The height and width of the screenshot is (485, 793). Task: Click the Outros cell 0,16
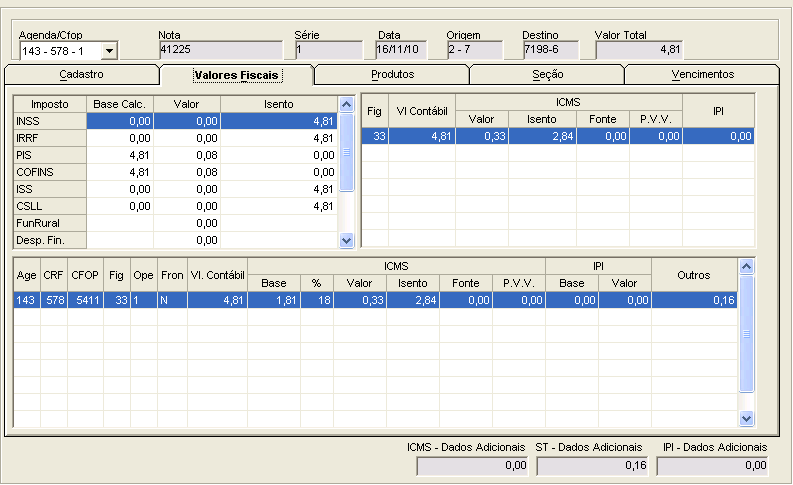pos(694,300)
